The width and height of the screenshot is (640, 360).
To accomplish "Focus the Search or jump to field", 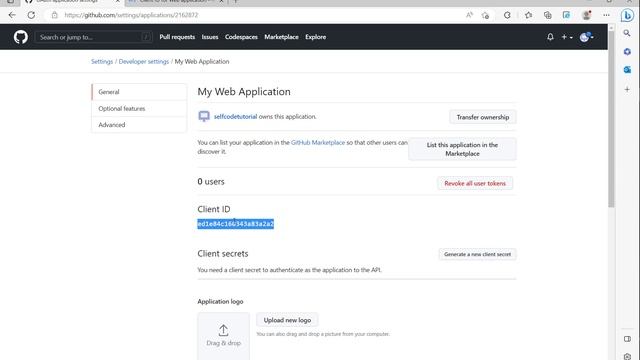I will pyautogui.click(x=93, y=37).
